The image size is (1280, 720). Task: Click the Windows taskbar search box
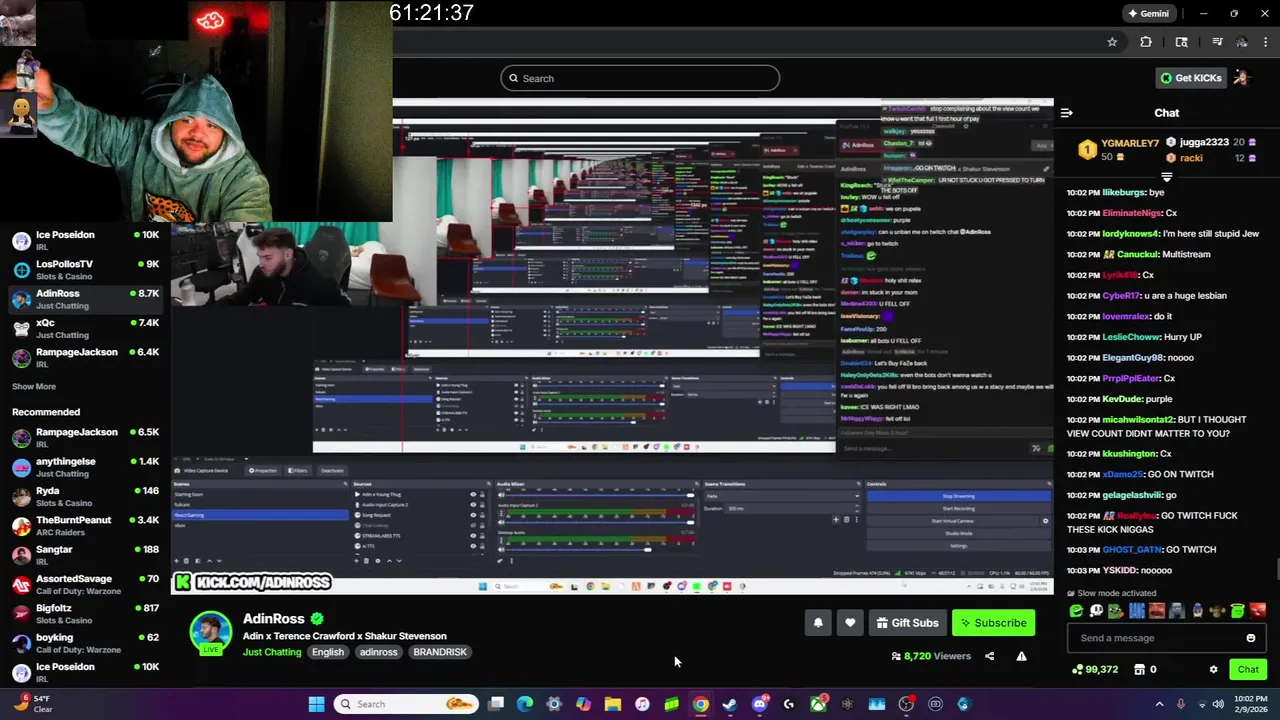coord(405,704)
